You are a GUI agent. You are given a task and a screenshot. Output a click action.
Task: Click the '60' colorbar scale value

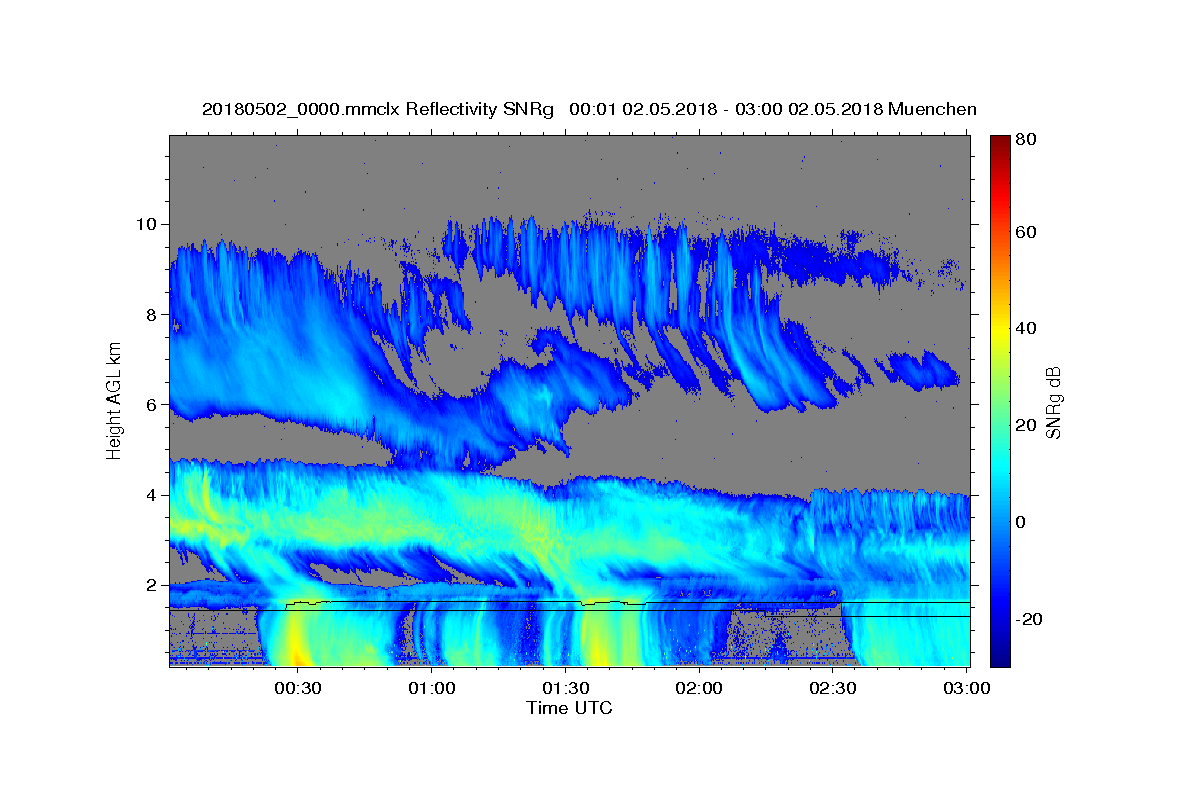point(1028,232)
